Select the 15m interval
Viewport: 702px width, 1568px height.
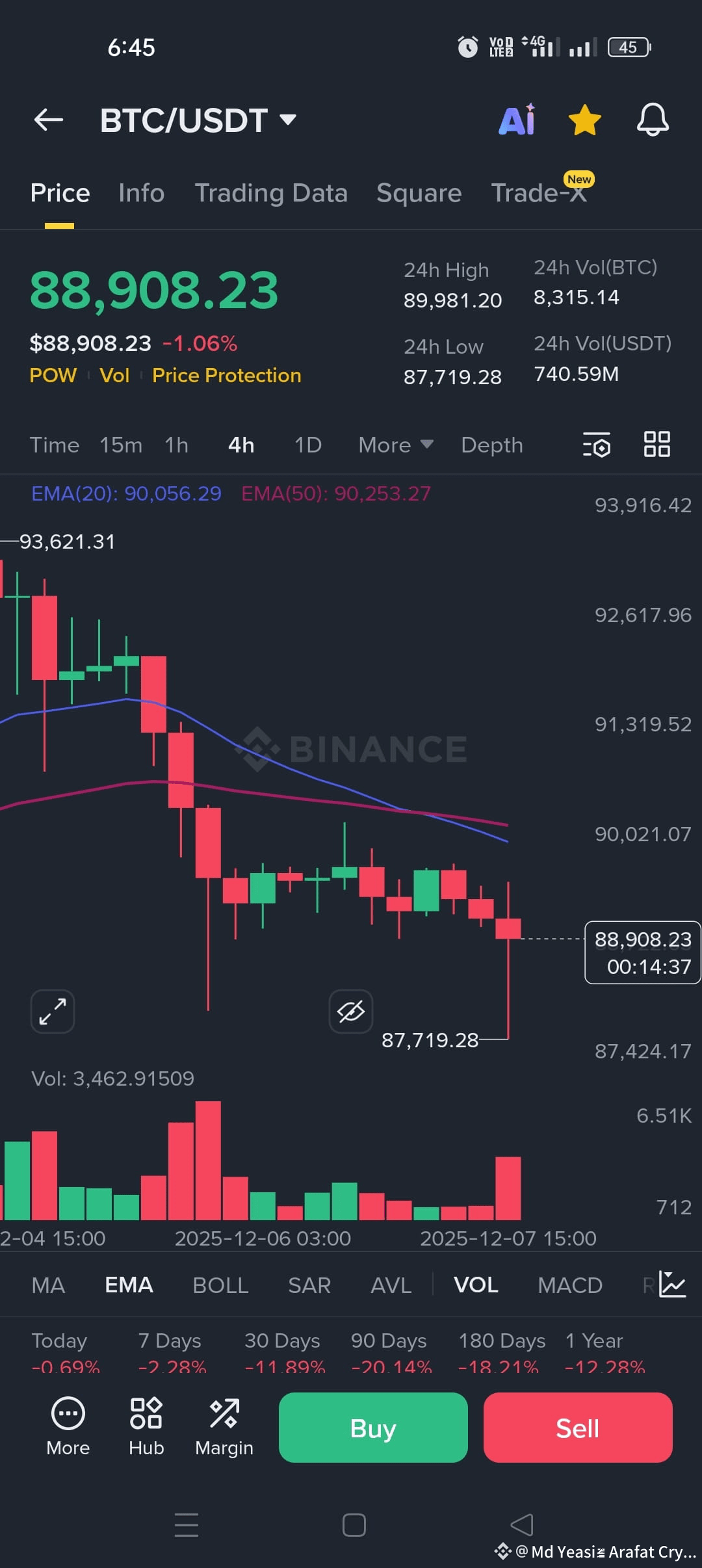coord(121,445)
